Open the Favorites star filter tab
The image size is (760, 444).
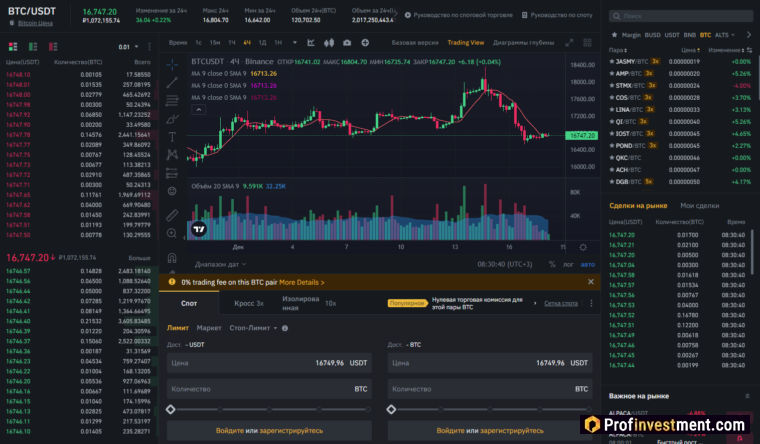[614, 35]
